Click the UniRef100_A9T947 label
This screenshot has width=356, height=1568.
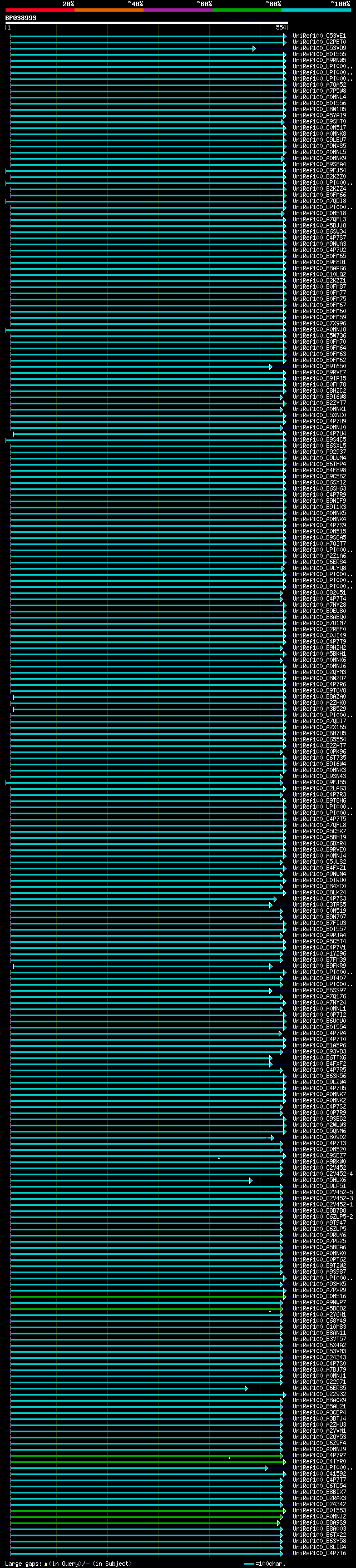[x=319, y=1222]
